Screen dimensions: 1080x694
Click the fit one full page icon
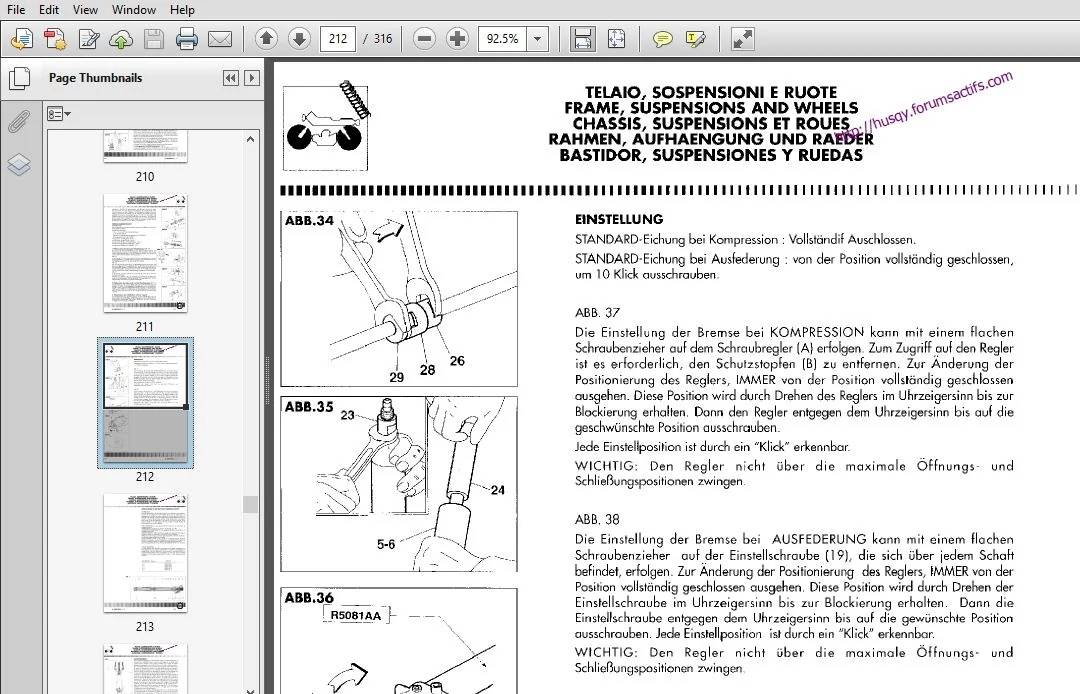pos(616,39)
